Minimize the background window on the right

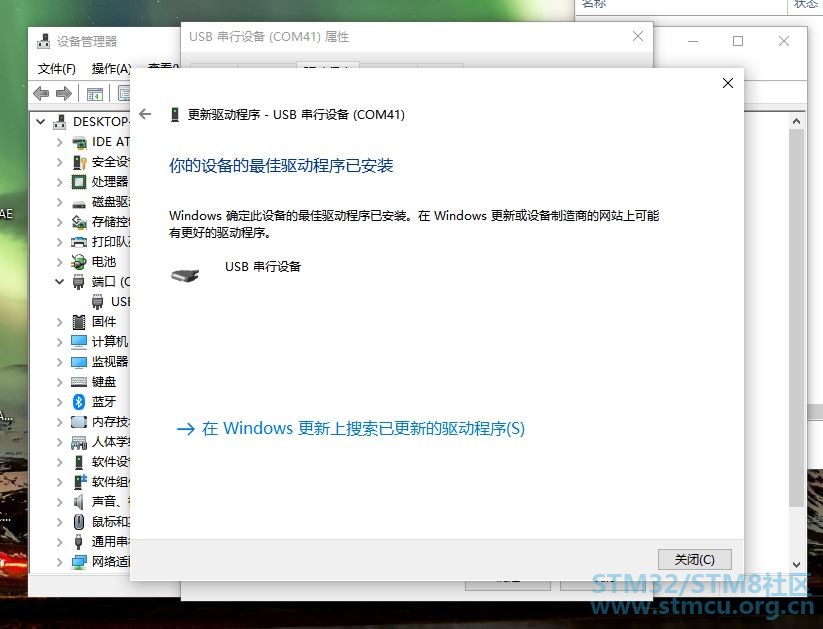[x=693, y=41]
